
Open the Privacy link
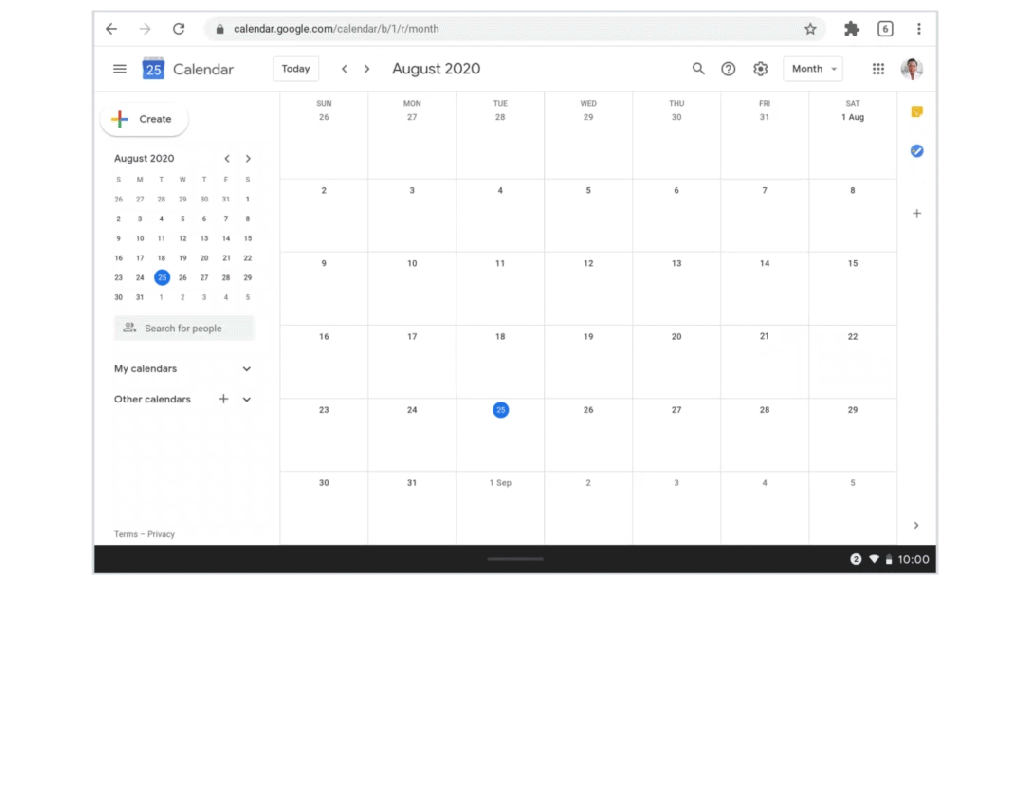[161, 534]
